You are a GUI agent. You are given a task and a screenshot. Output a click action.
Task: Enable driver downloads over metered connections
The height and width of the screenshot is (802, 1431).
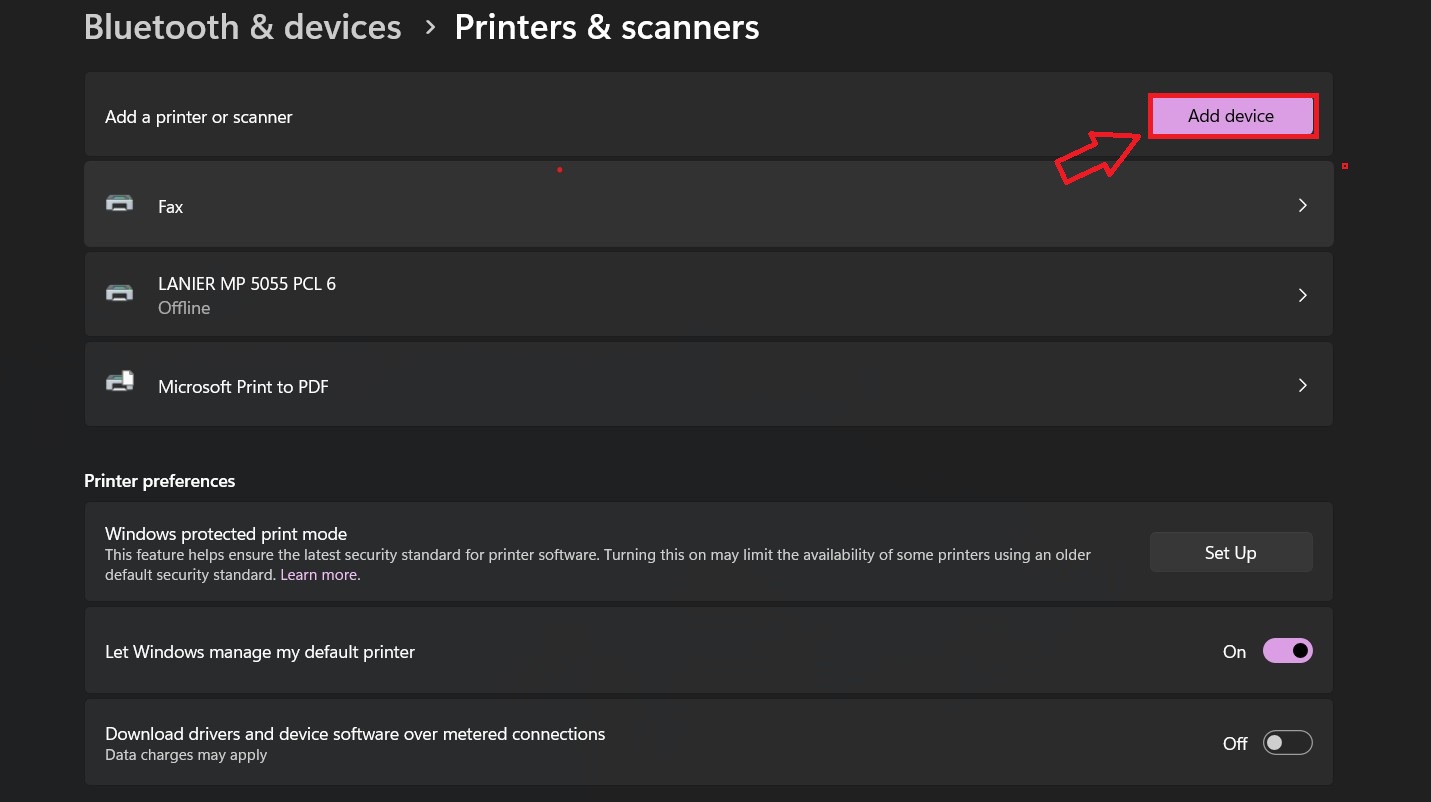[1287, 743]
